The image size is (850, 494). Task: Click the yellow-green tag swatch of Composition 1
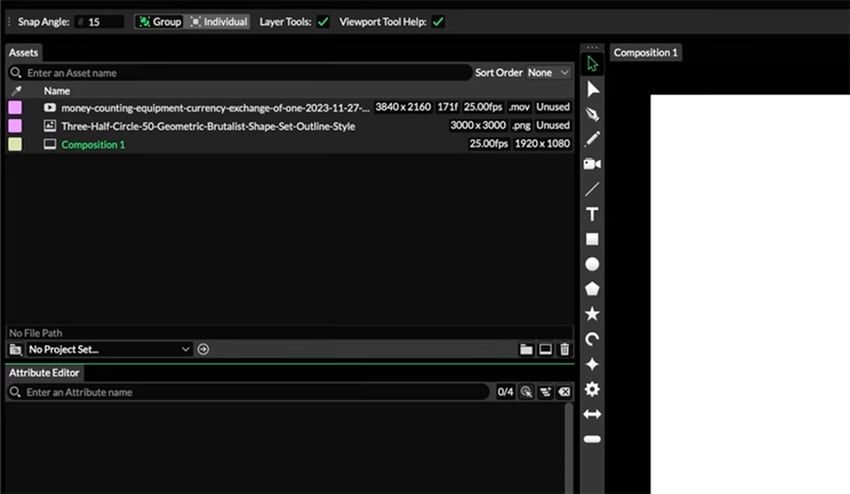[x=15, y=144]
